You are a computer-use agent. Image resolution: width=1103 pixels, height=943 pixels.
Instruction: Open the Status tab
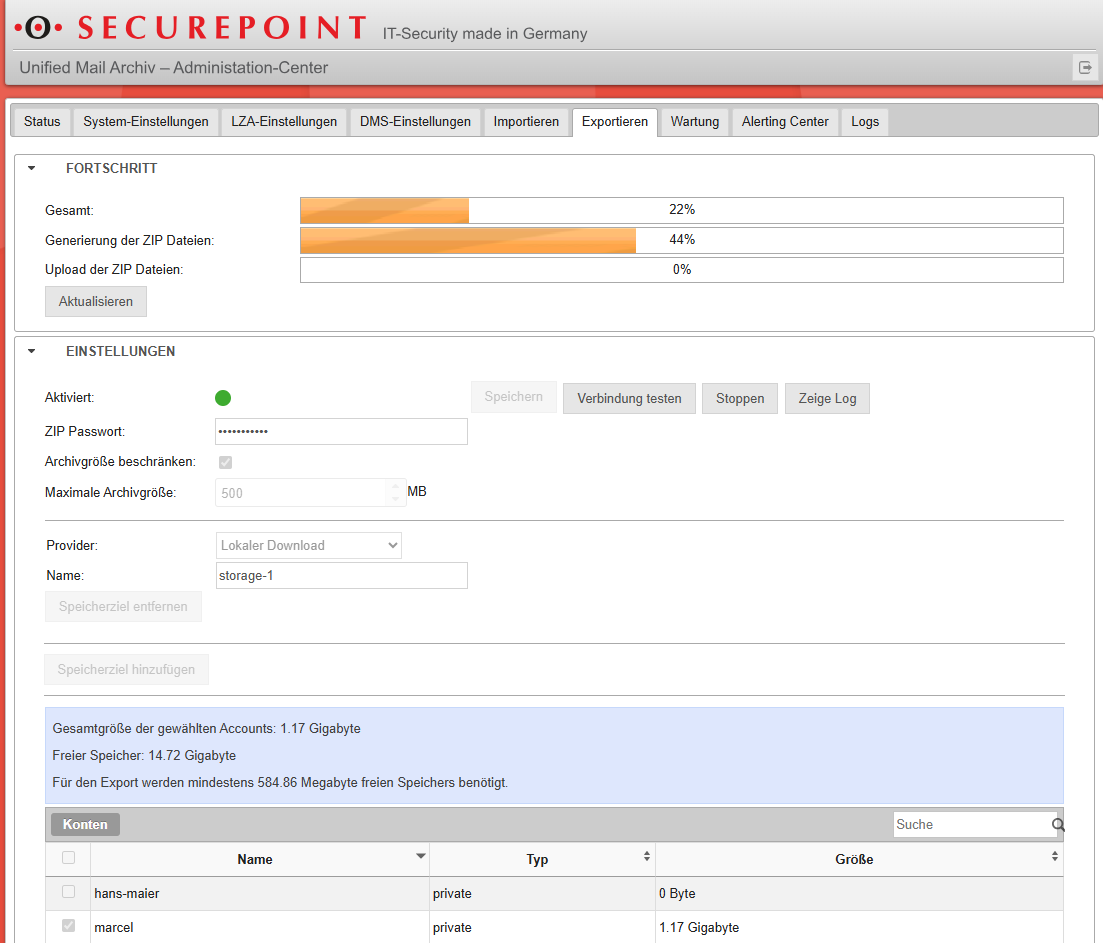(x=42, y=122)
